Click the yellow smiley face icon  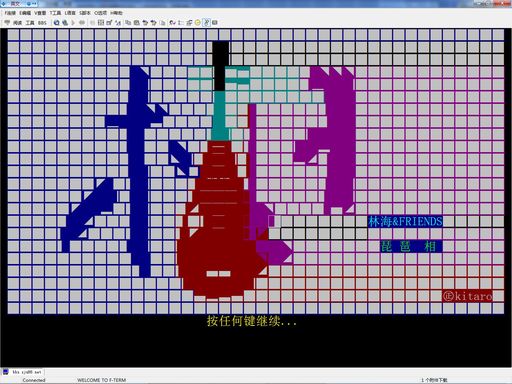pyautogui.click(x=198, y=23)
